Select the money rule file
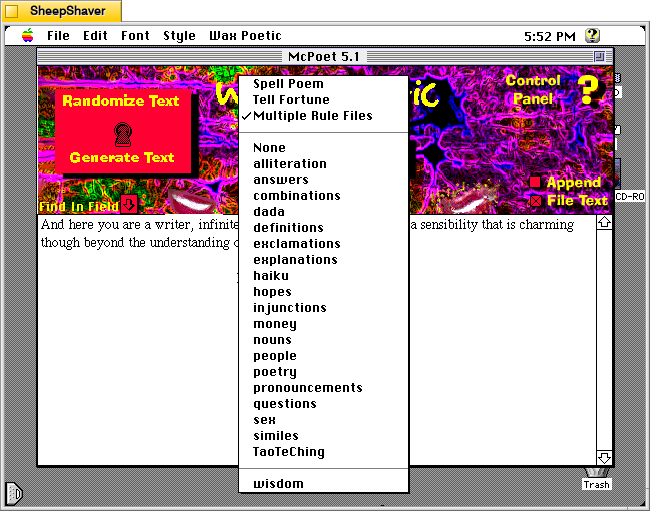 click(323, 324)
